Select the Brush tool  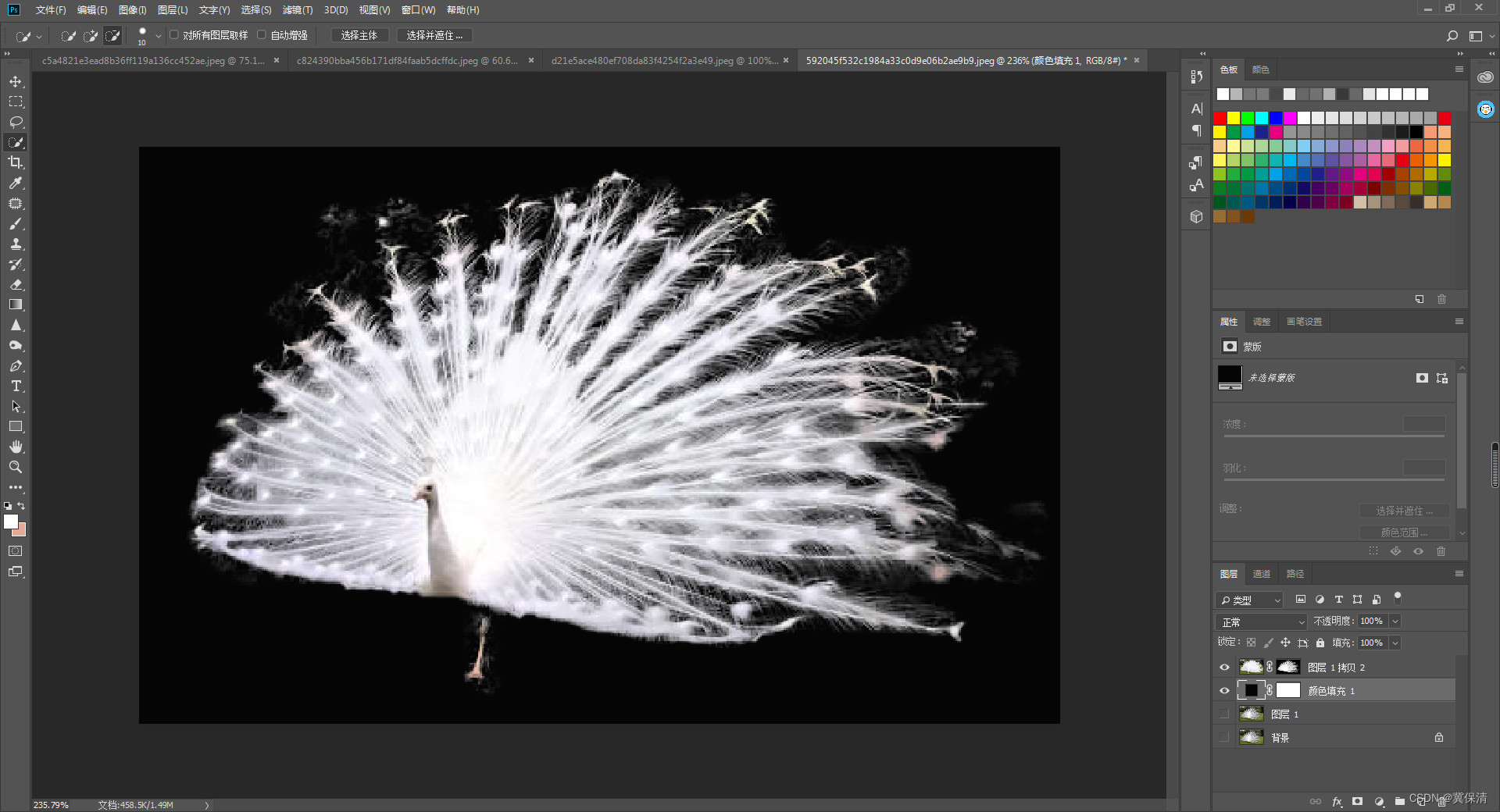pyautogui.click(x=16, y=223)
